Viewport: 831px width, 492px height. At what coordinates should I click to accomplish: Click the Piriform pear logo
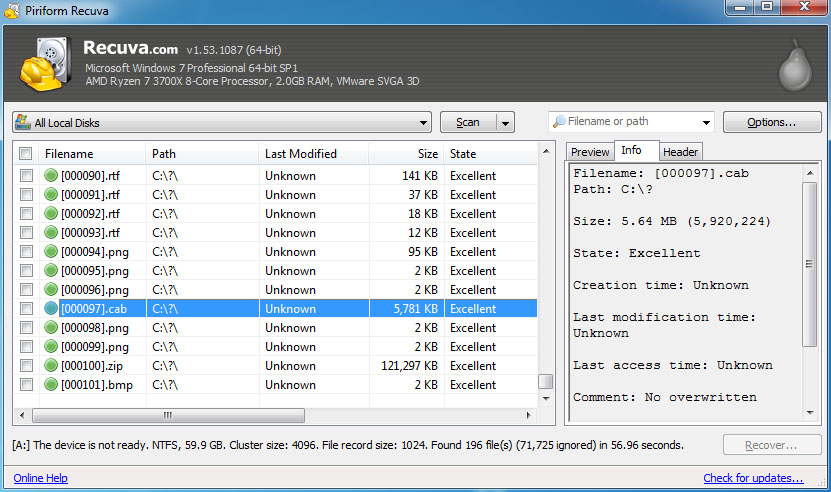795,65
